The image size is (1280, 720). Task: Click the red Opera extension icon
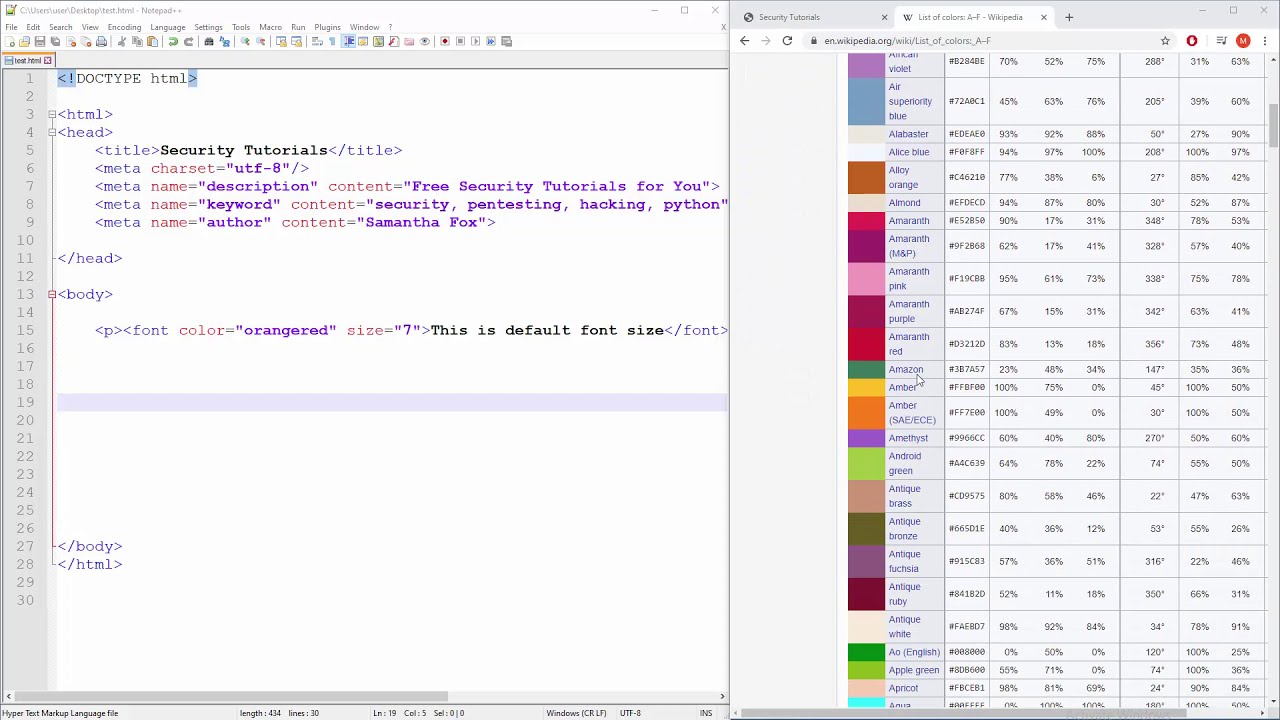coord(1192,41)
